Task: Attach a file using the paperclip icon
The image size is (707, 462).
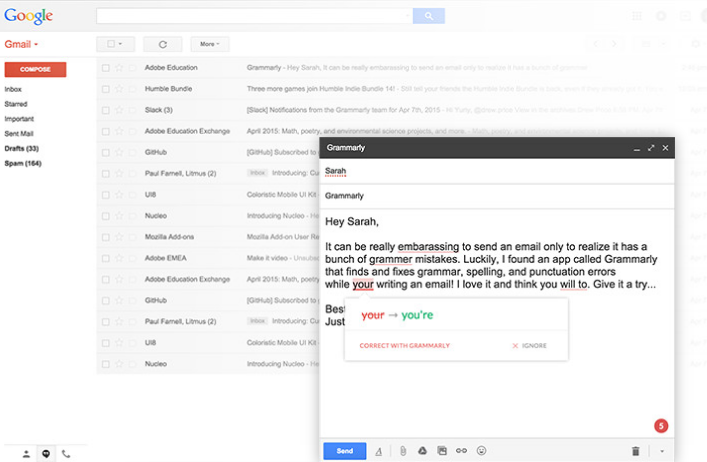Action: pyautogui.click(x=403, y=451)
